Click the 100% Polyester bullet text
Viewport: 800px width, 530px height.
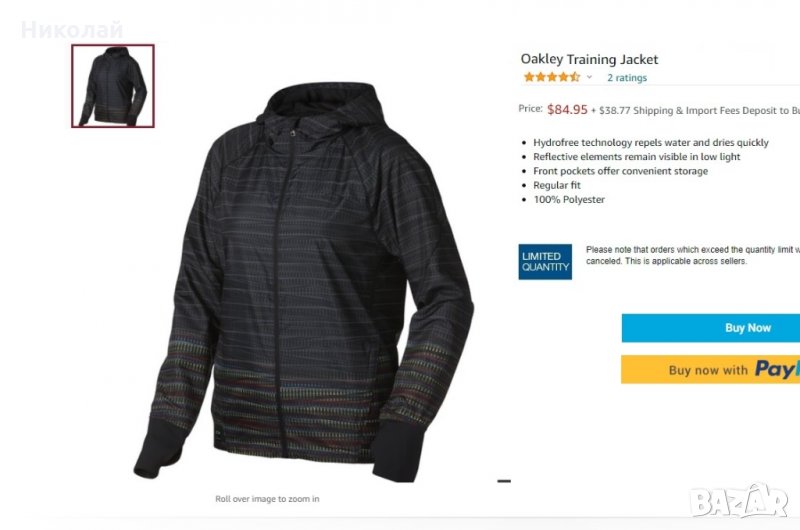(569, 199)
